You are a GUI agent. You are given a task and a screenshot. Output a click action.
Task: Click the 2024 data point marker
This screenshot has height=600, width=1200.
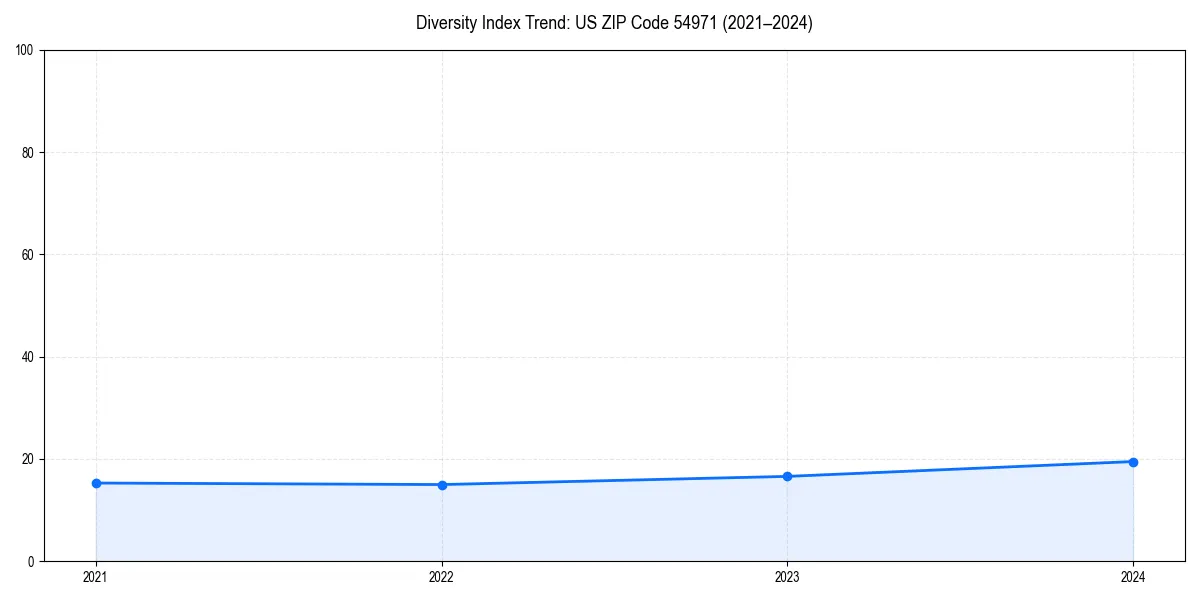click(1133, 461)
